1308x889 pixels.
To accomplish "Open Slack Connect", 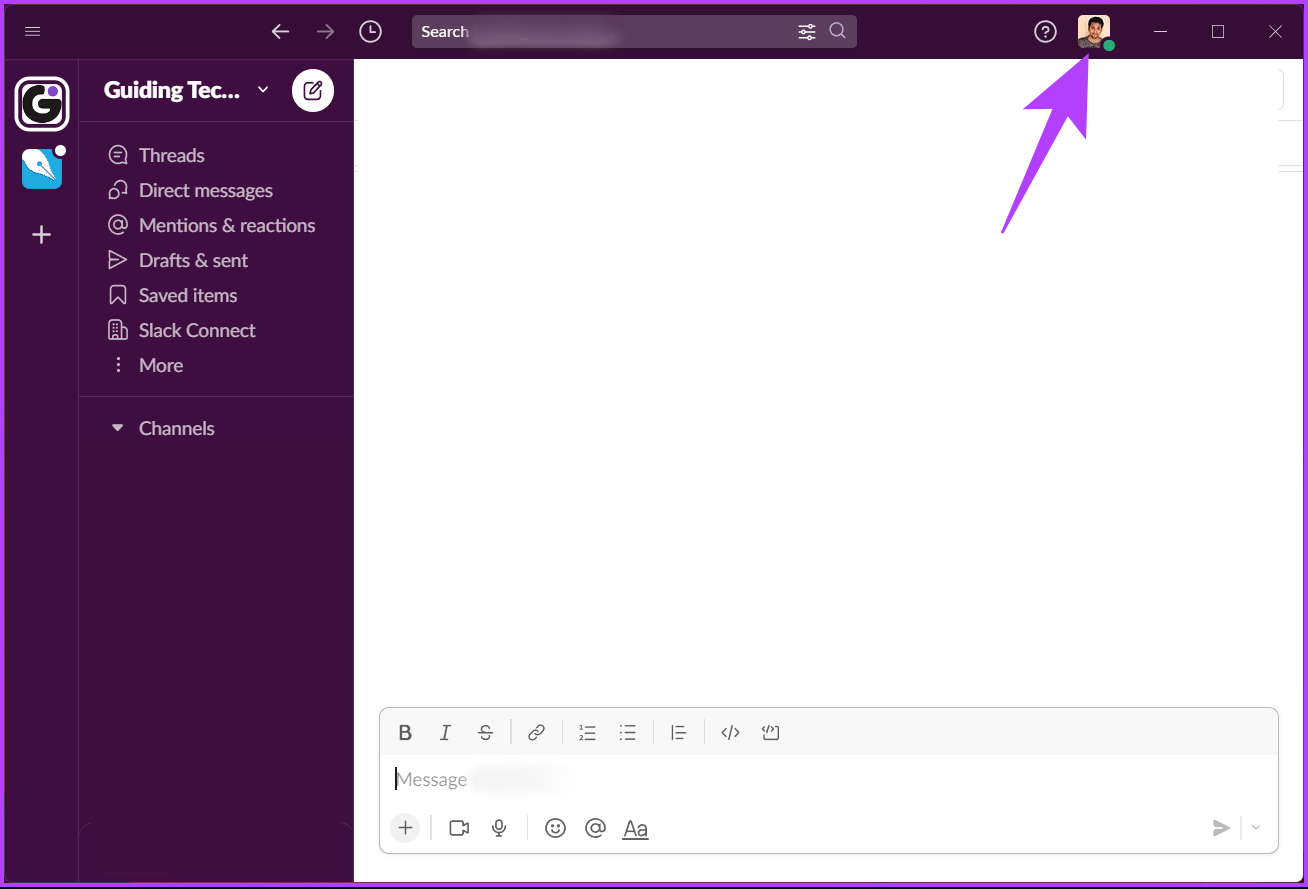I will 197,330.
